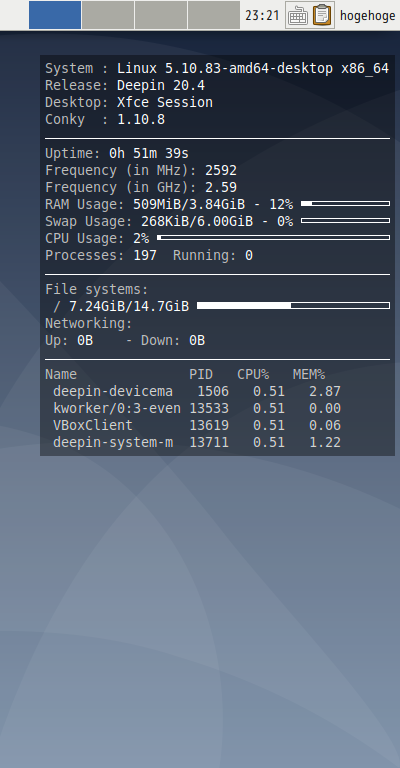Select the CPU% column header
400x768 pixels.
(x=253, y=375)
